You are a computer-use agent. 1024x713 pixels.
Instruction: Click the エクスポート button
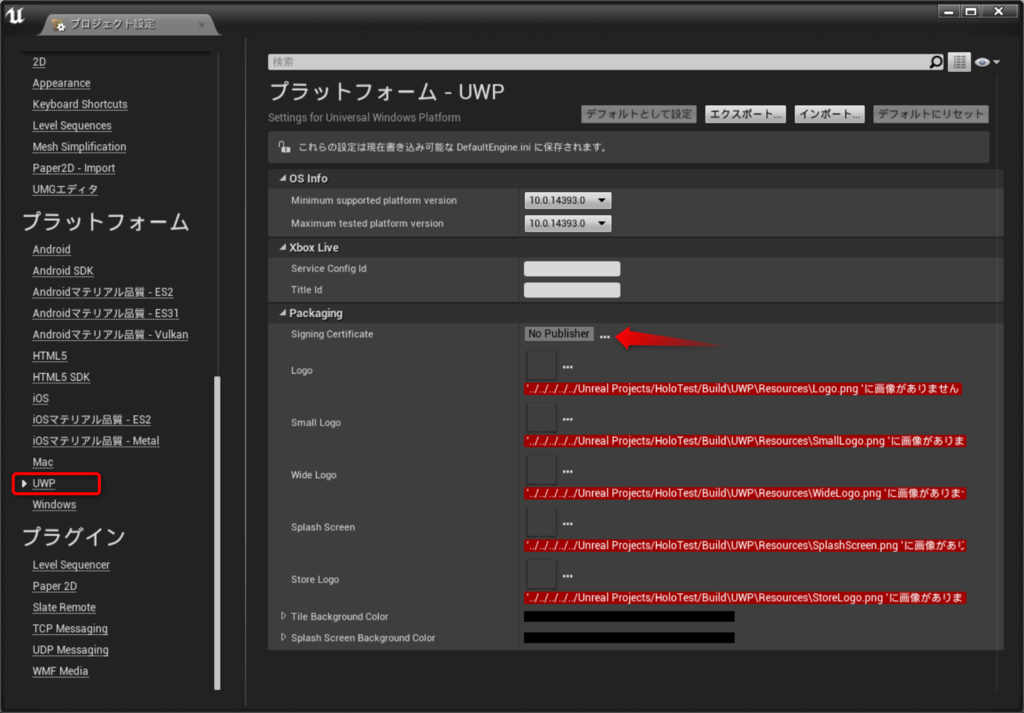(745, 114)
